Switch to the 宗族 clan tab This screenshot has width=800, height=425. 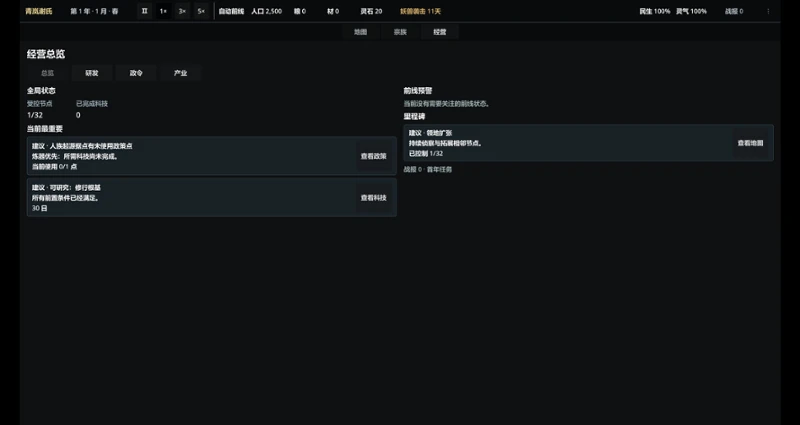pyautogui.click(x=400, y=32)
